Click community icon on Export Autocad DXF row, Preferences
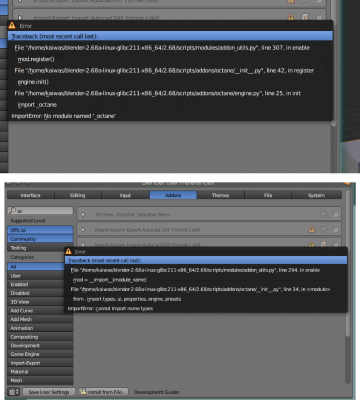Screen dimensions: 360x400 click(323, 229)
